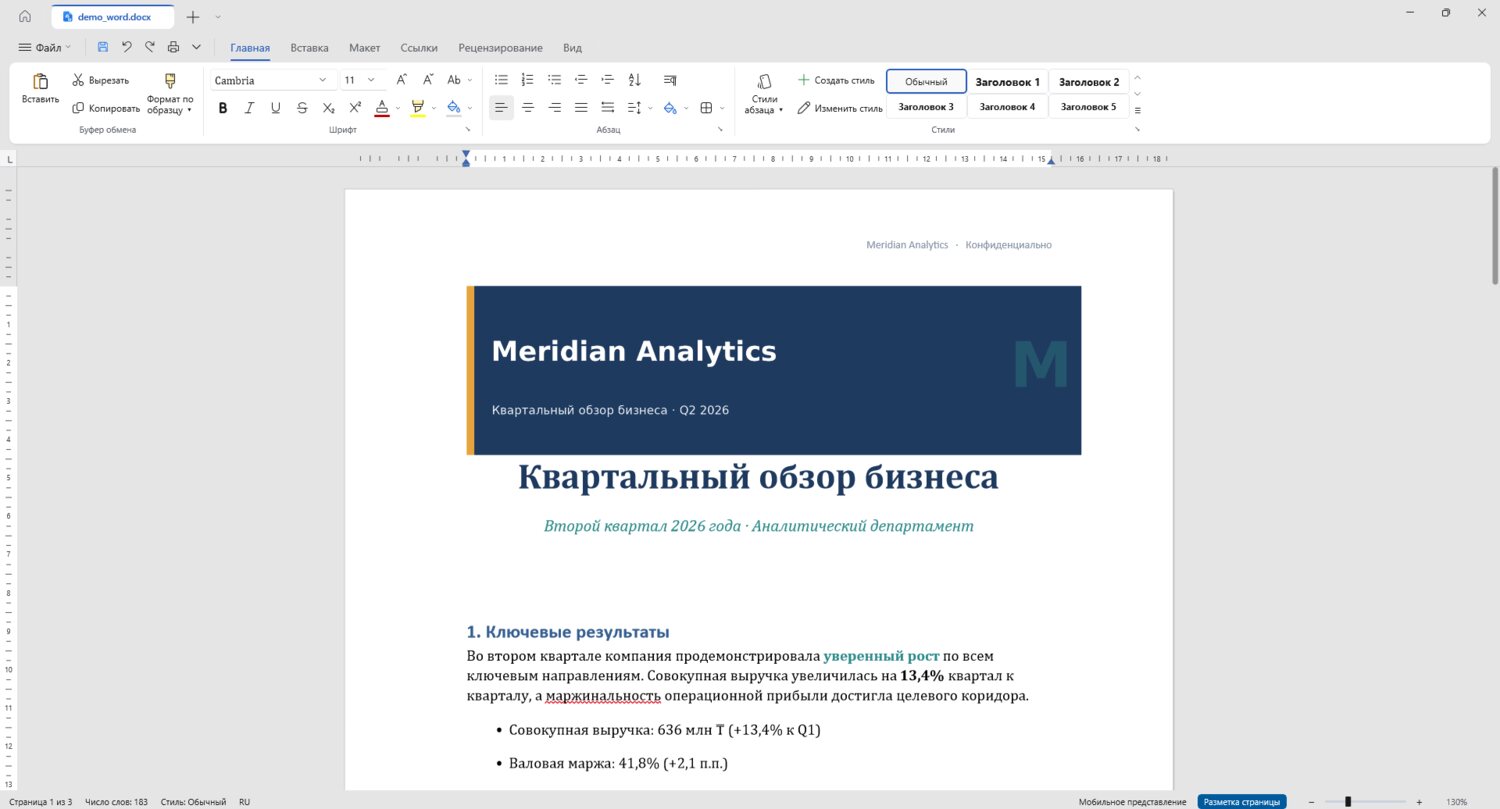Viewport: 1500px width, 809px height.
Task: Switch to Мобильное представление view
Action: (1132, 802)
